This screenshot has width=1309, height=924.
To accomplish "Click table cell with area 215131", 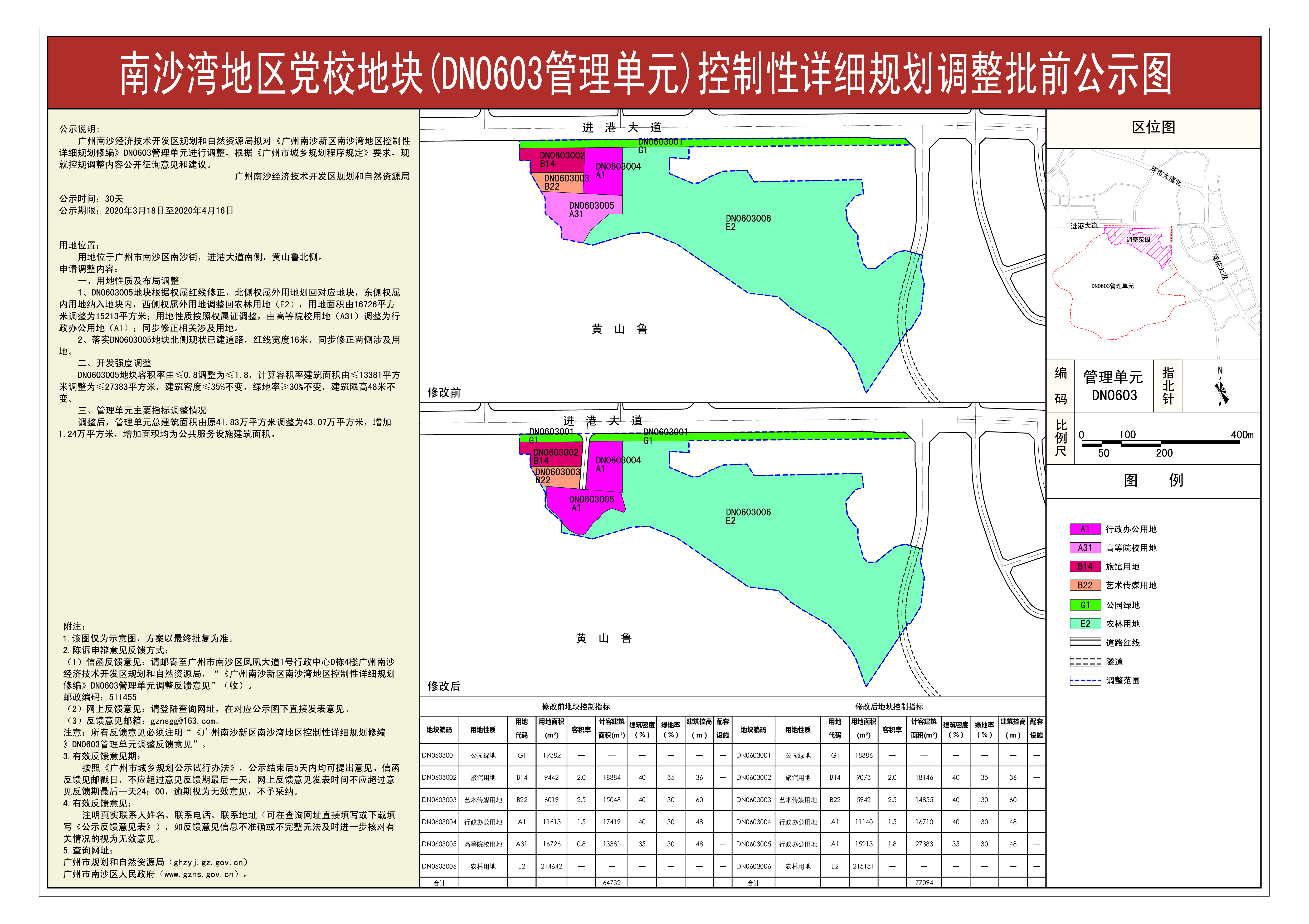I will tap(864, 867).
